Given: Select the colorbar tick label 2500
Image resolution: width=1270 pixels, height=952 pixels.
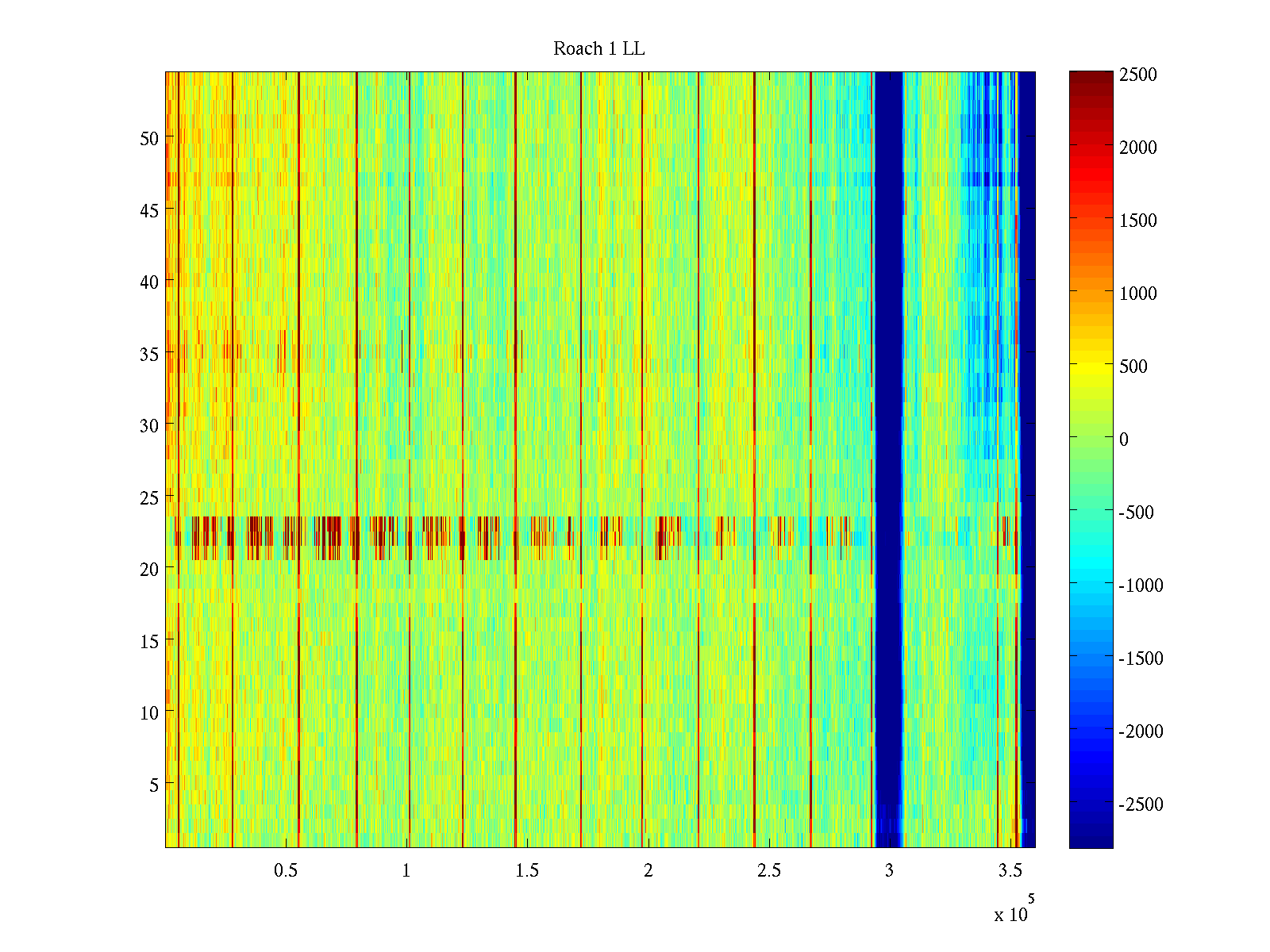Looking at the screenshot, I should tap(1138, 75).
